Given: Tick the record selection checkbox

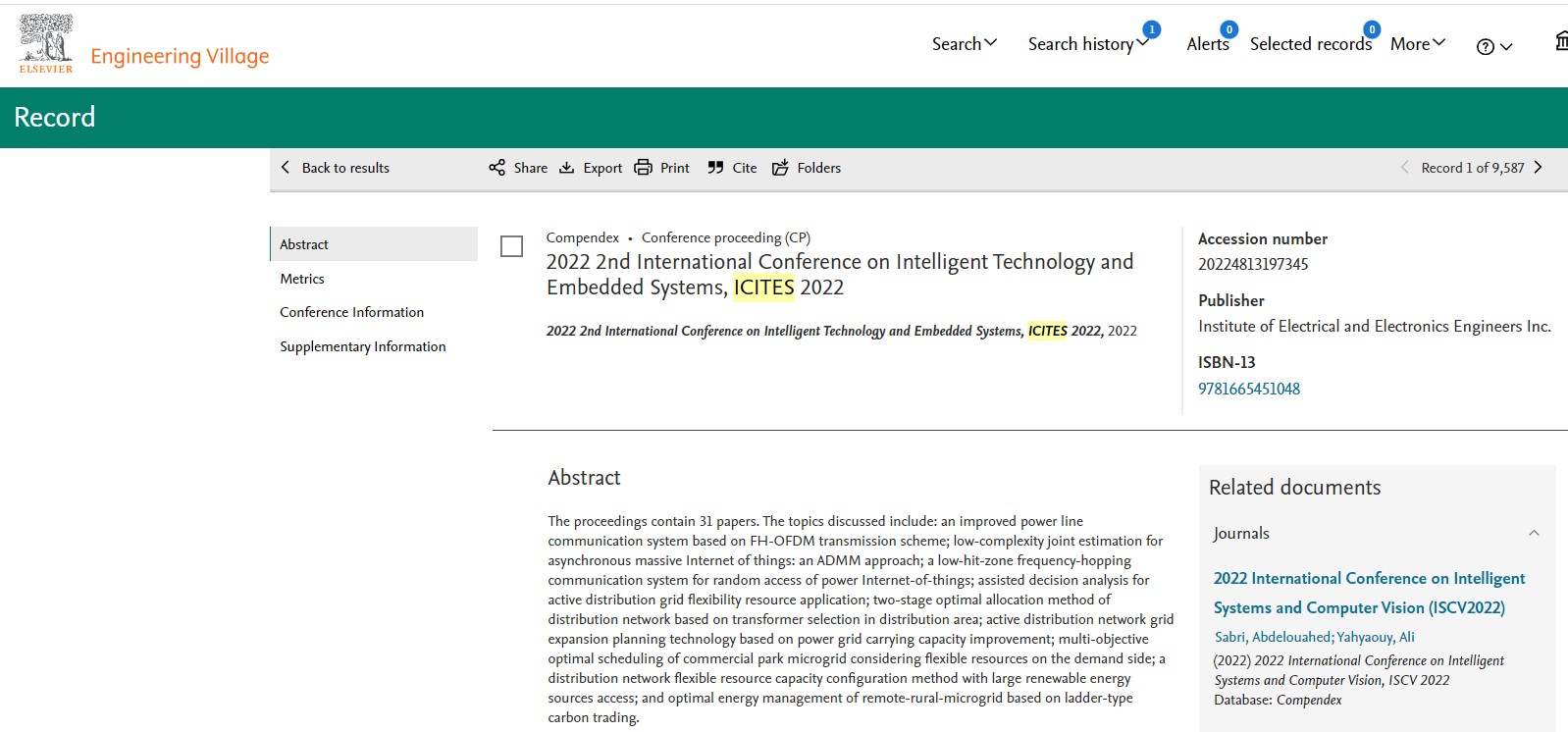Looking at the screenshot, I should point(511,246).
